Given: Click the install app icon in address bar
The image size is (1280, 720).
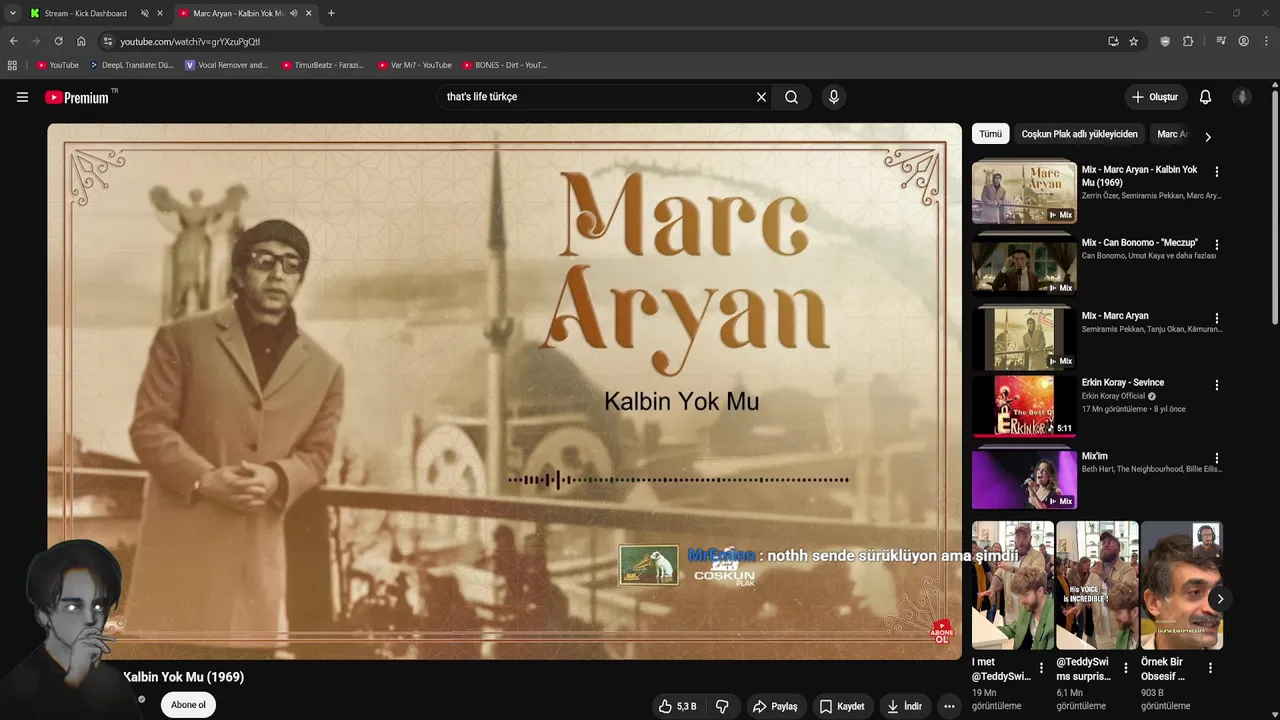Looking at the screenshot, I should [x=1113, y=41].
